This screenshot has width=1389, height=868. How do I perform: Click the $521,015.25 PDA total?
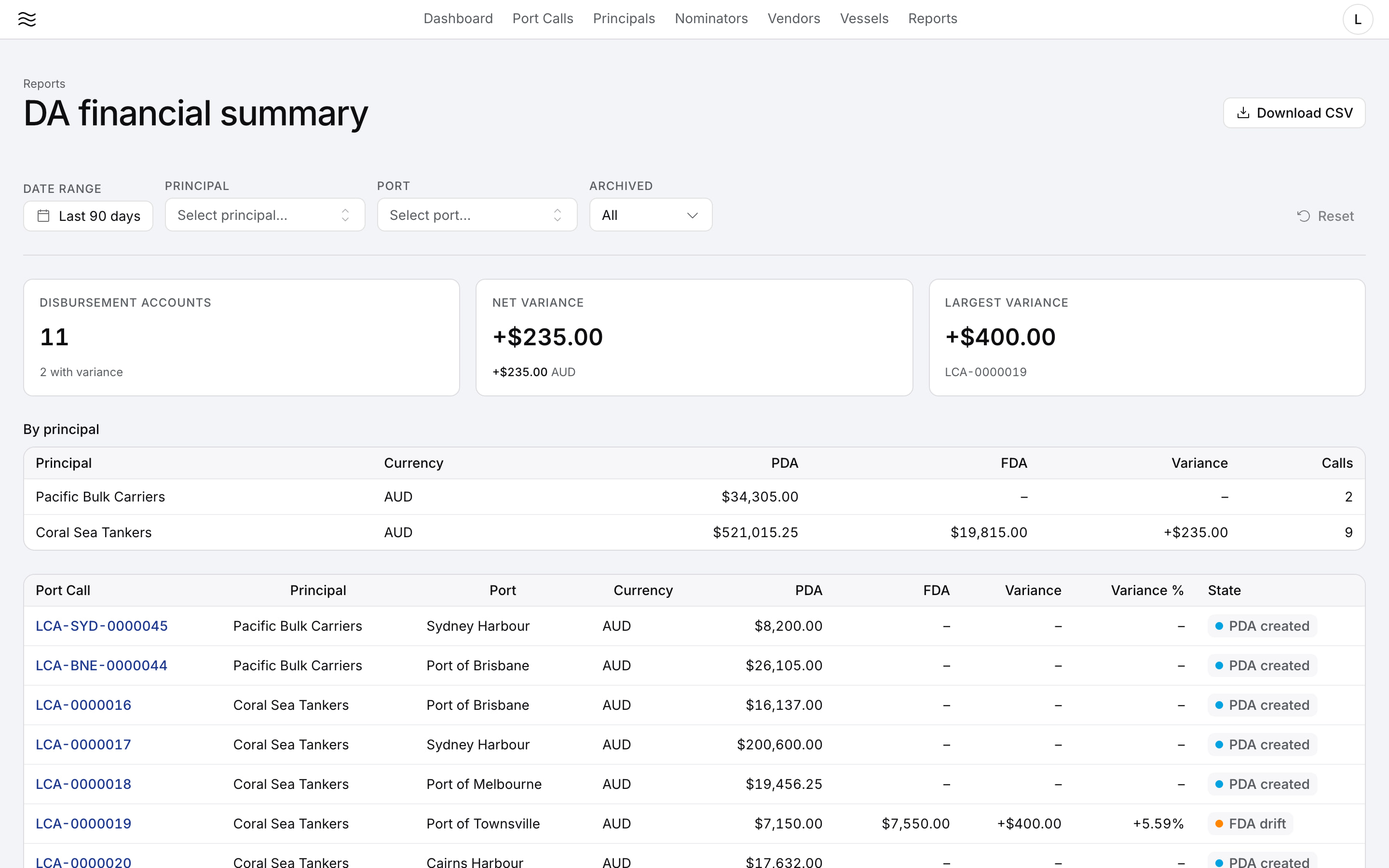(755, 532)
